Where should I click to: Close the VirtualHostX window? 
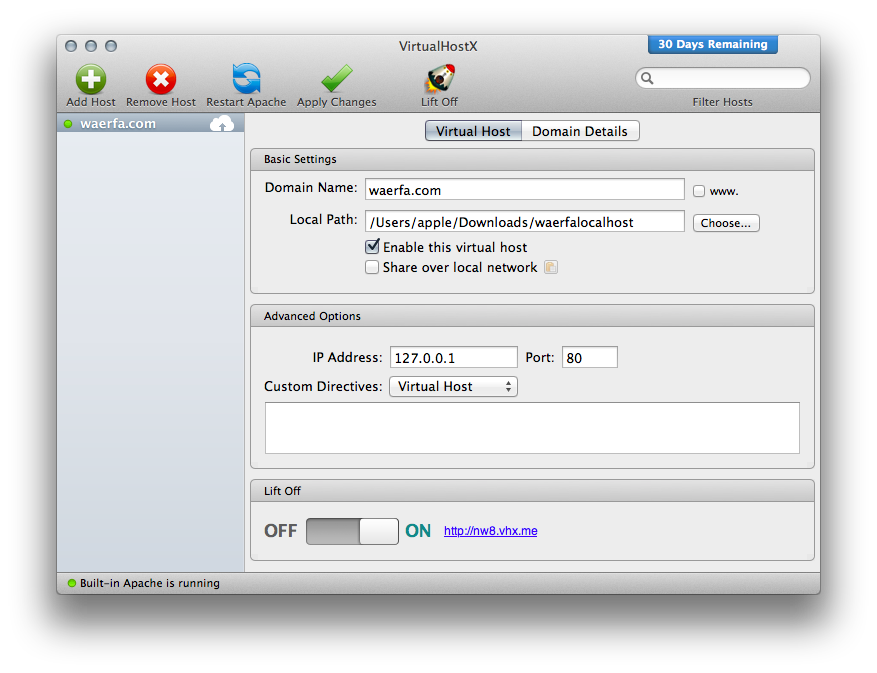pyautogui.click(x=71, y=46)
